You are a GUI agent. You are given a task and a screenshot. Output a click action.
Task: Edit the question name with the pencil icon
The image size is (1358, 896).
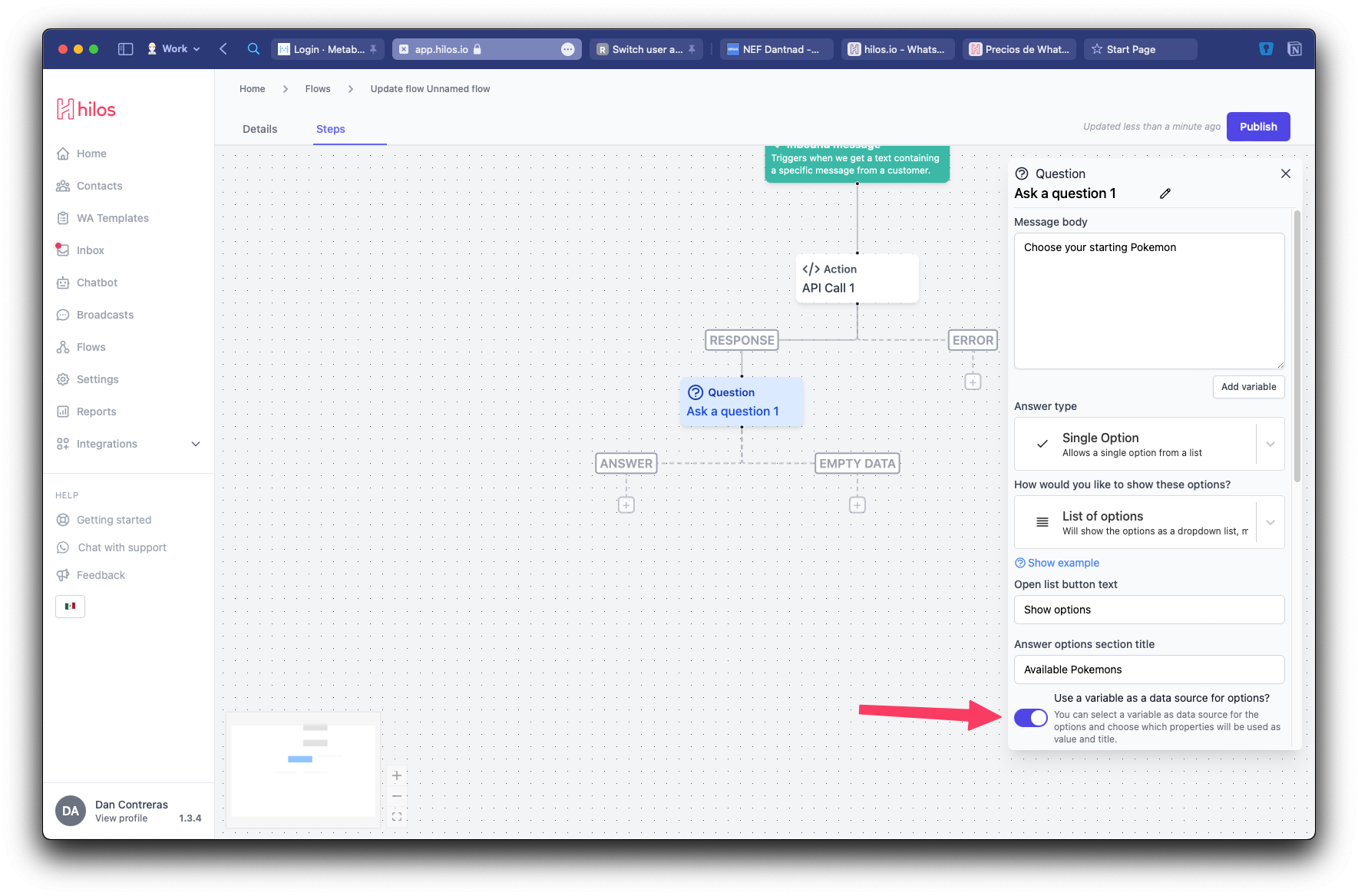coord(1165,193)
